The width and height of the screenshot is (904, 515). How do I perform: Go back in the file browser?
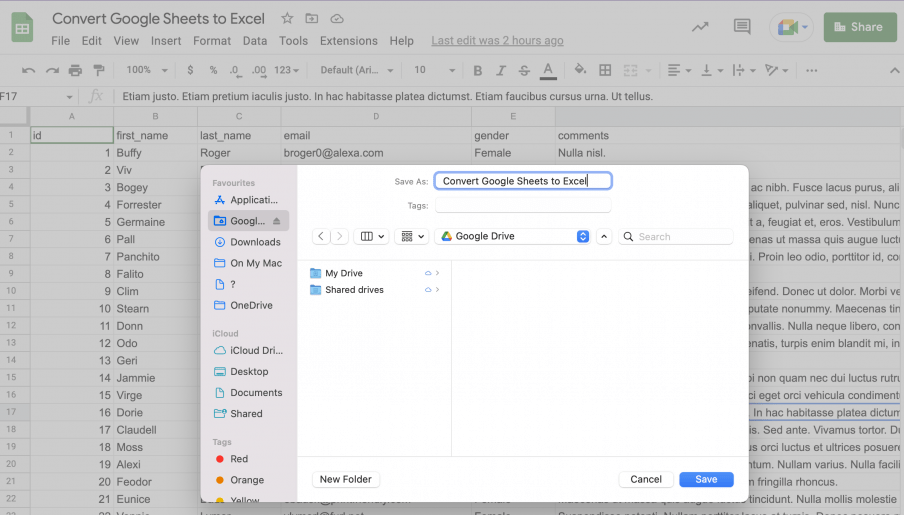[321, 236]
